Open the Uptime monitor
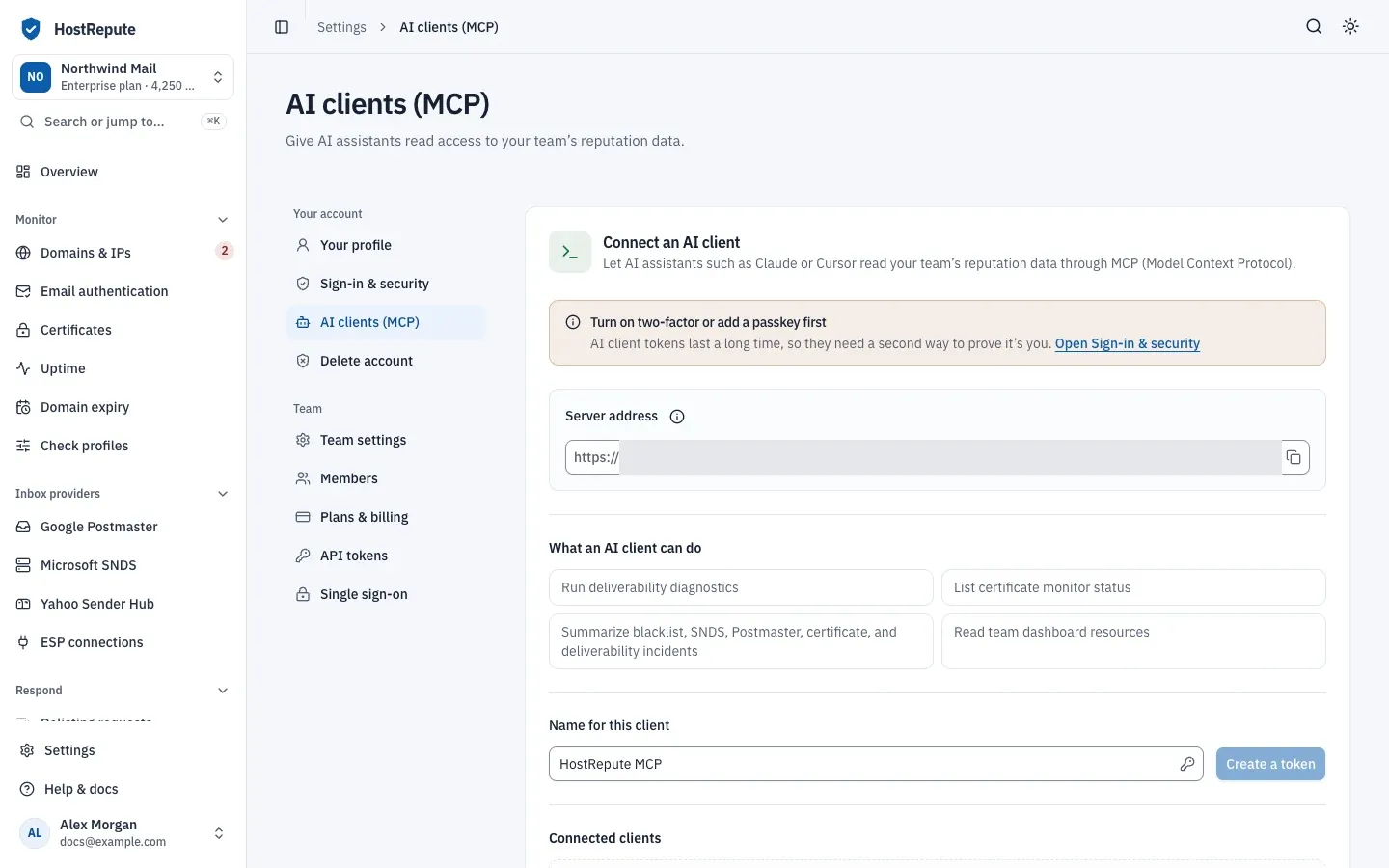This screenshot has width=1389, height=868. 123,368
